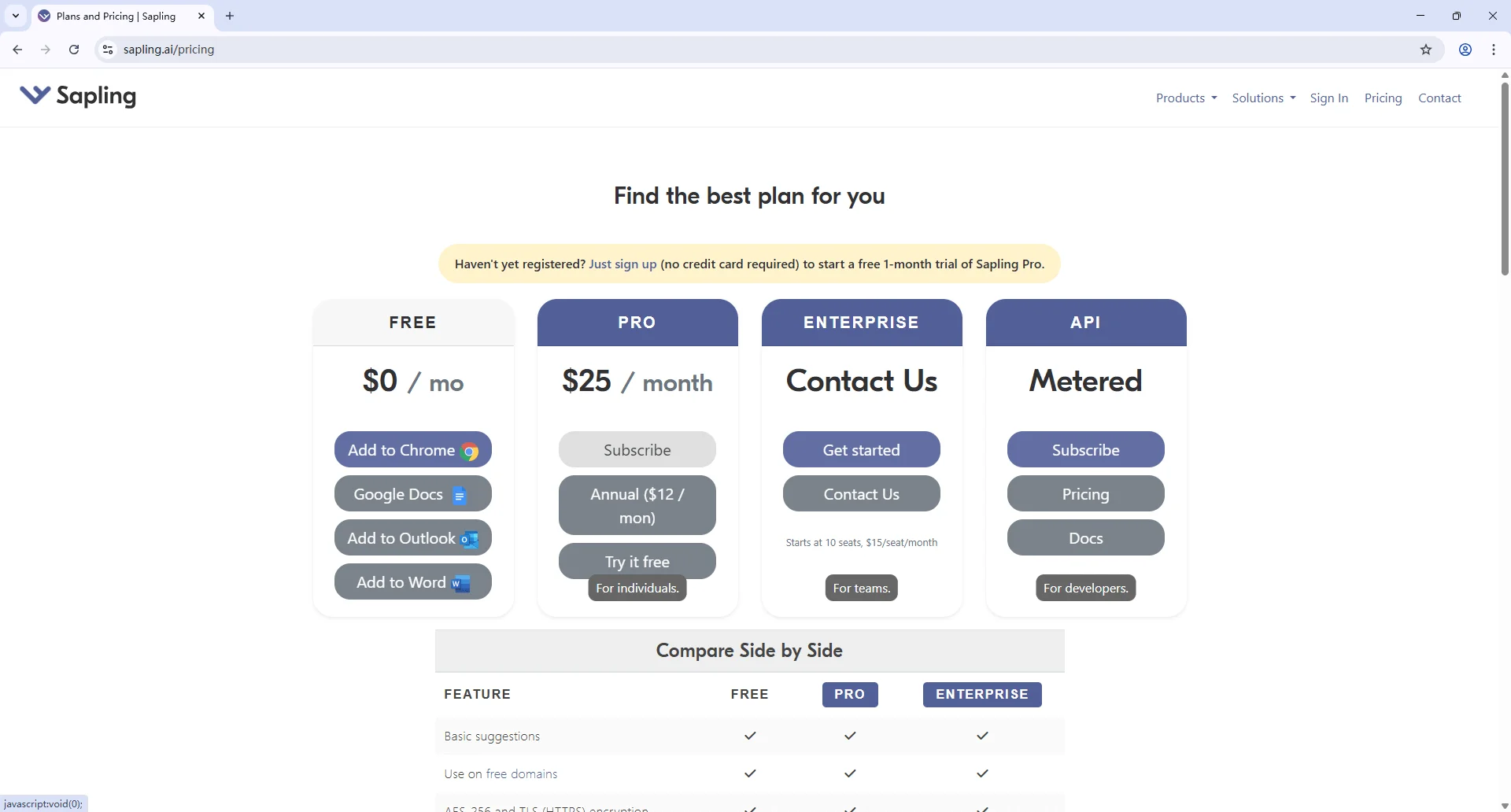Open the Sign In page
1511x812 pixels.
pyautogui.click(x=1328, y=98)
